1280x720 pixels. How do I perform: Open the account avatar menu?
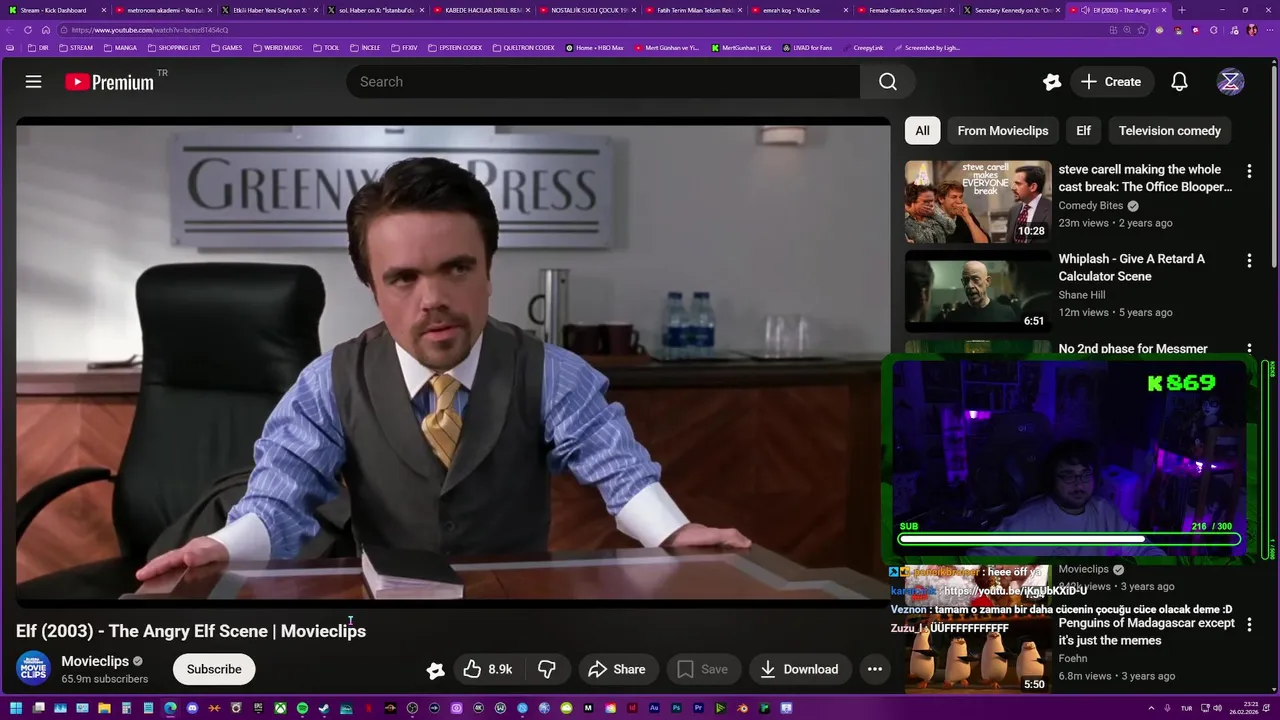pos(1230,82)
